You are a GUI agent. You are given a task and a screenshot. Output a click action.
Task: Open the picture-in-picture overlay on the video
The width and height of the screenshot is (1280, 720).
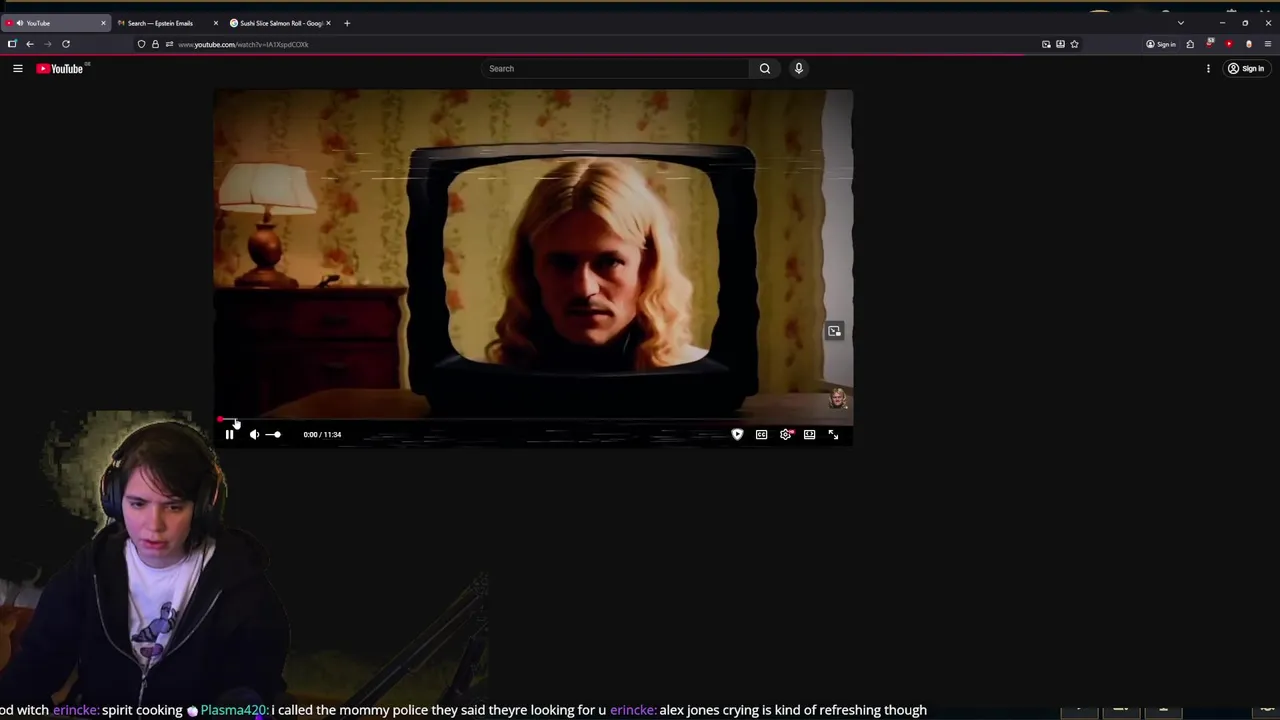click(x=834, y=331)
